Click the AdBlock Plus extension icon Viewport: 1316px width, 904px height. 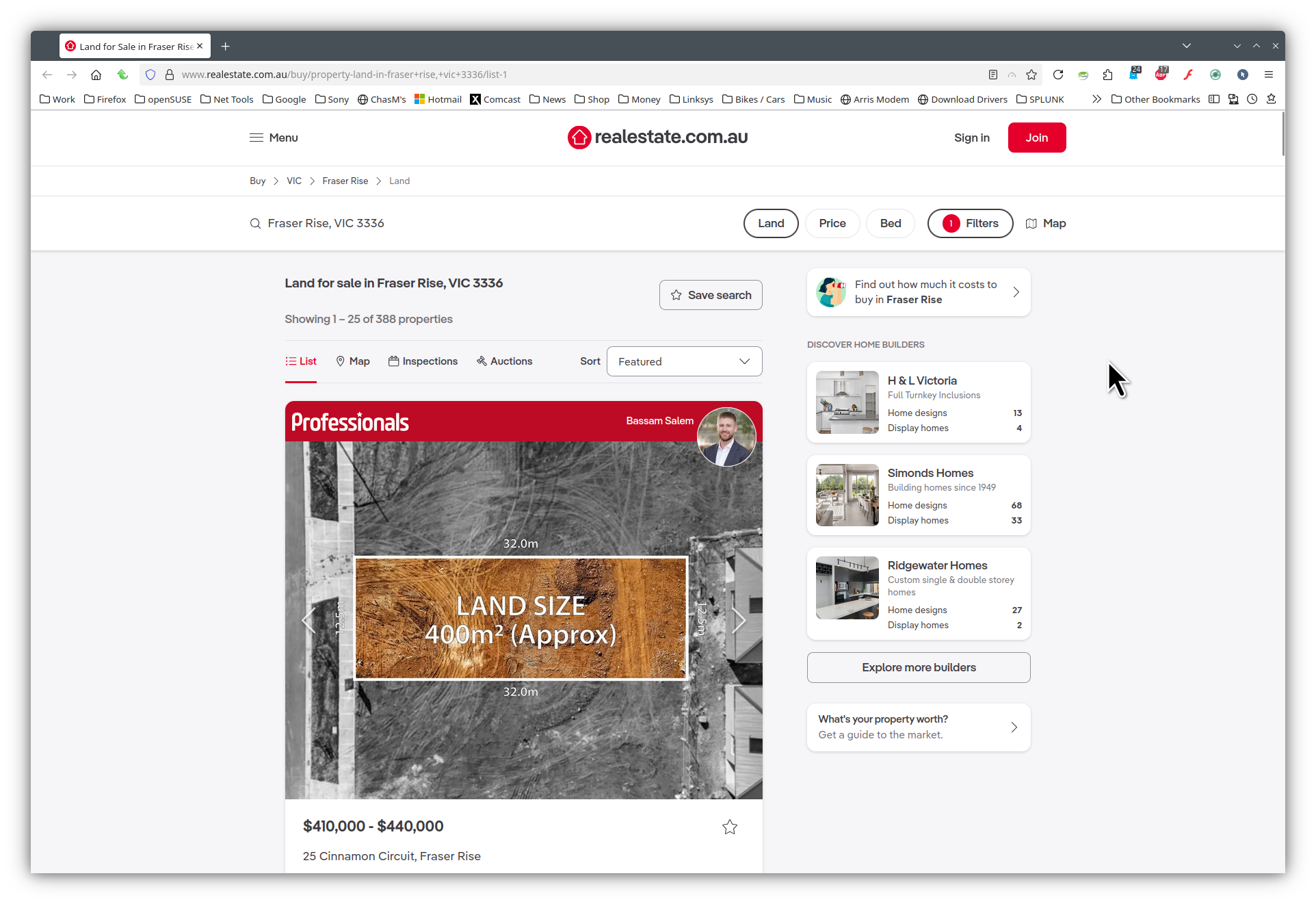coord(1161,75)
